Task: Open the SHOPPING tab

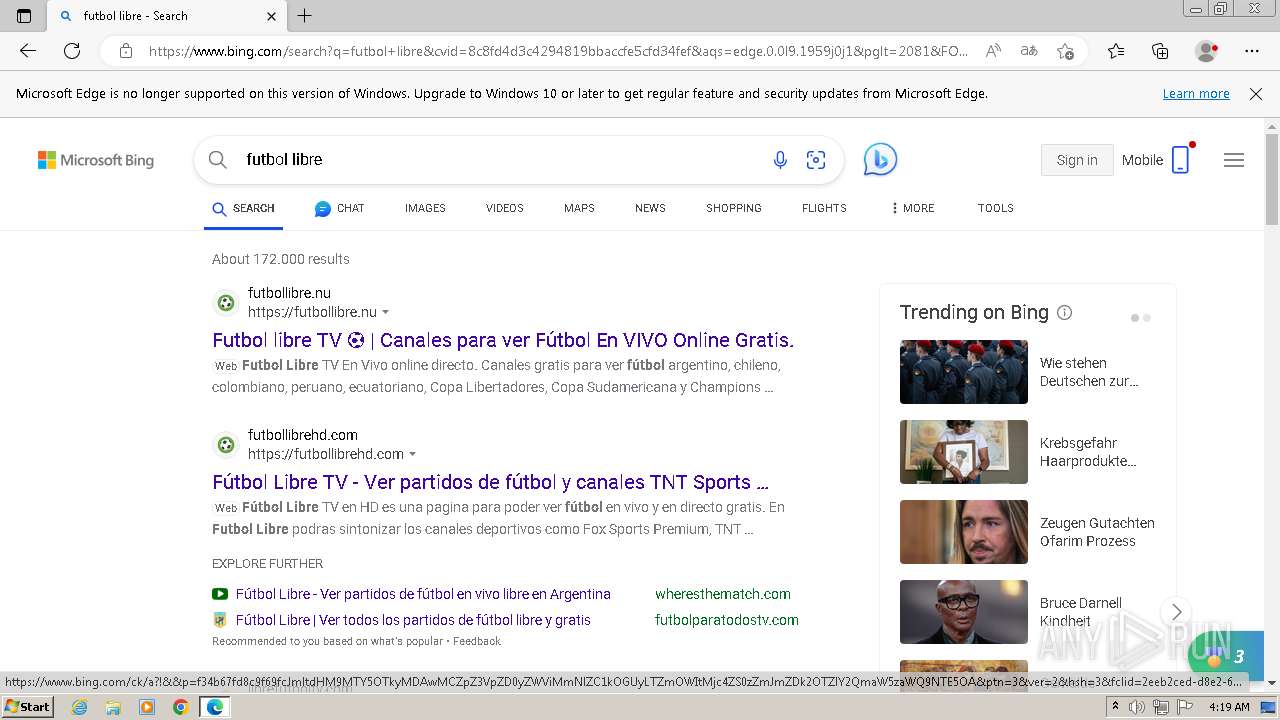Action: (x=734, y=208)
